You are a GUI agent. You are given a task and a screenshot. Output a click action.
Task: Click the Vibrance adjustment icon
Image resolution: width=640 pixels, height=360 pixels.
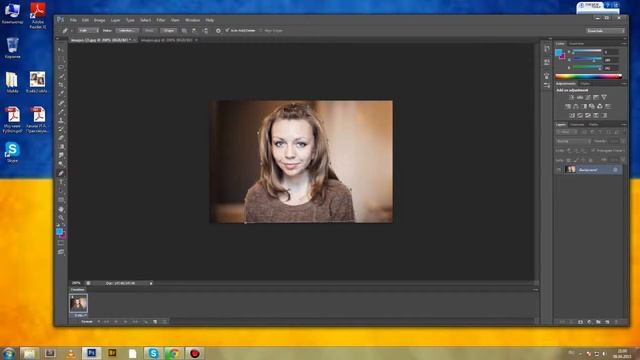(604, 97)
